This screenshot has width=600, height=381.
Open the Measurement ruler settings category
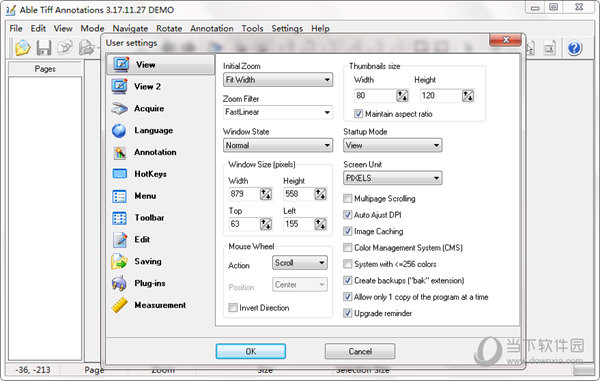pos(160,305)
